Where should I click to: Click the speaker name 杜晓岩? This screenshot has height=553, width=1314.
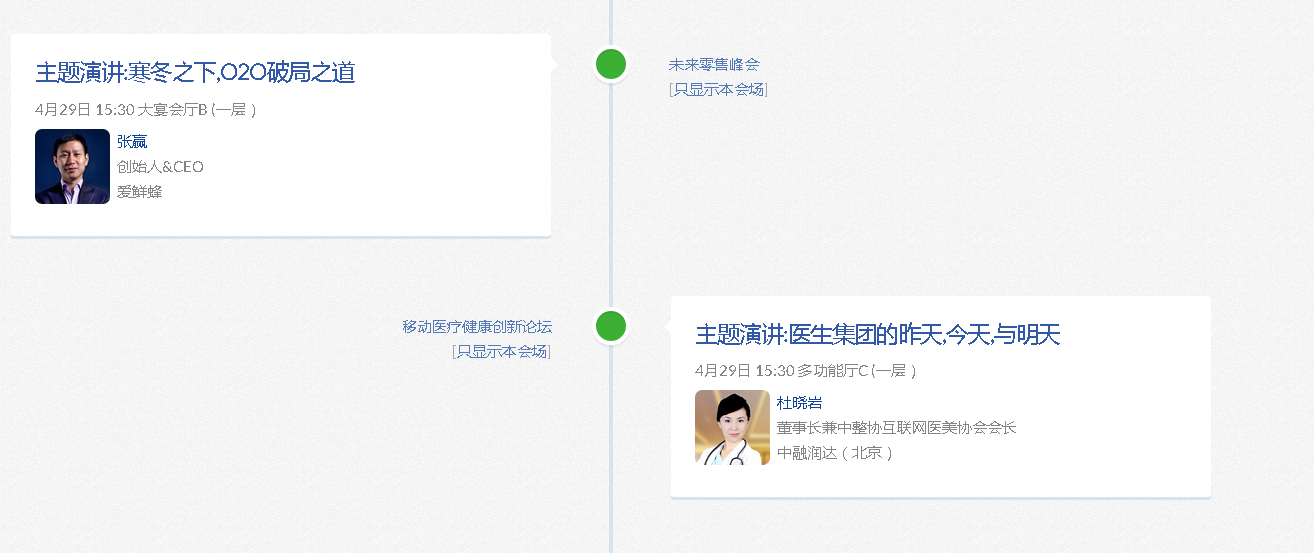tap(799, 403)
